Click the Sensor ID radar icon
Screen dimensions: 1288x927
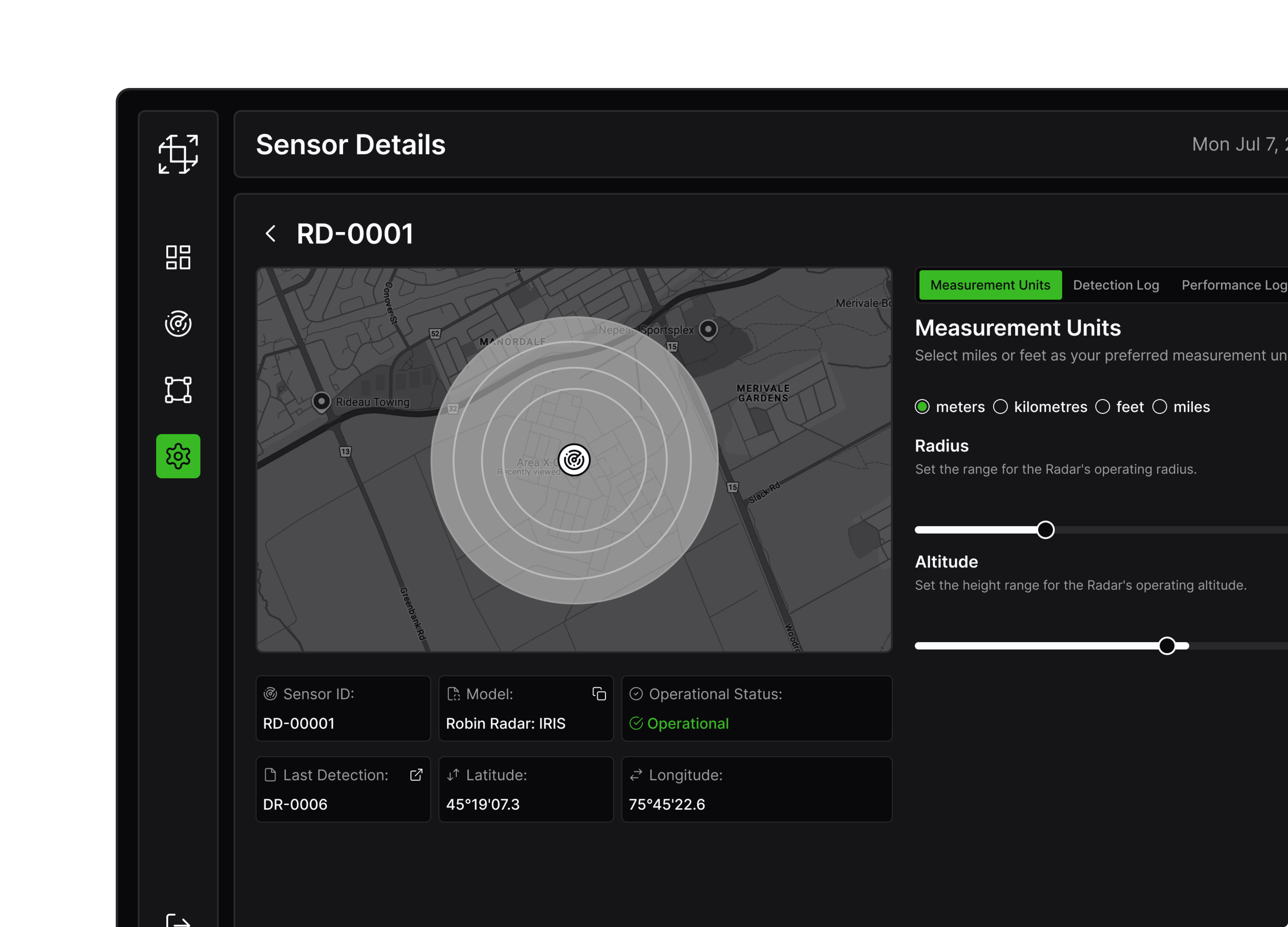[x=270, y=694]
